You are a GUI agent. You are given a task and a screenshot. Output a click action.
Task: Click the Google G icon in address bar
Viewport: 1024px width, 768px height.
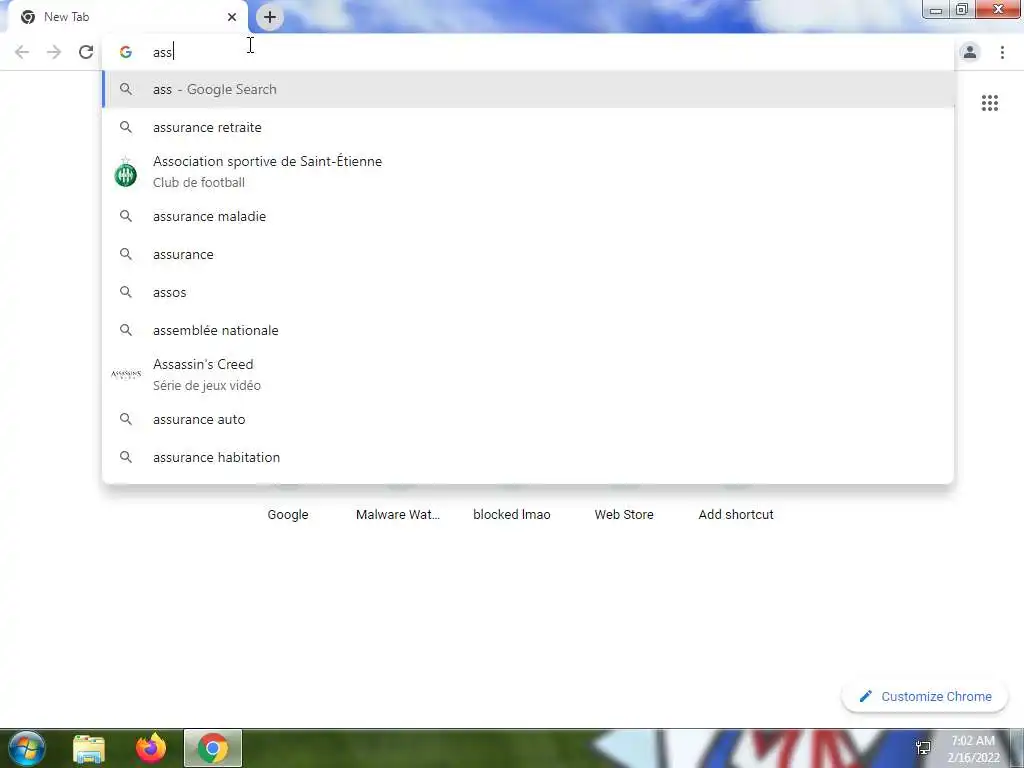click(126, 52)
